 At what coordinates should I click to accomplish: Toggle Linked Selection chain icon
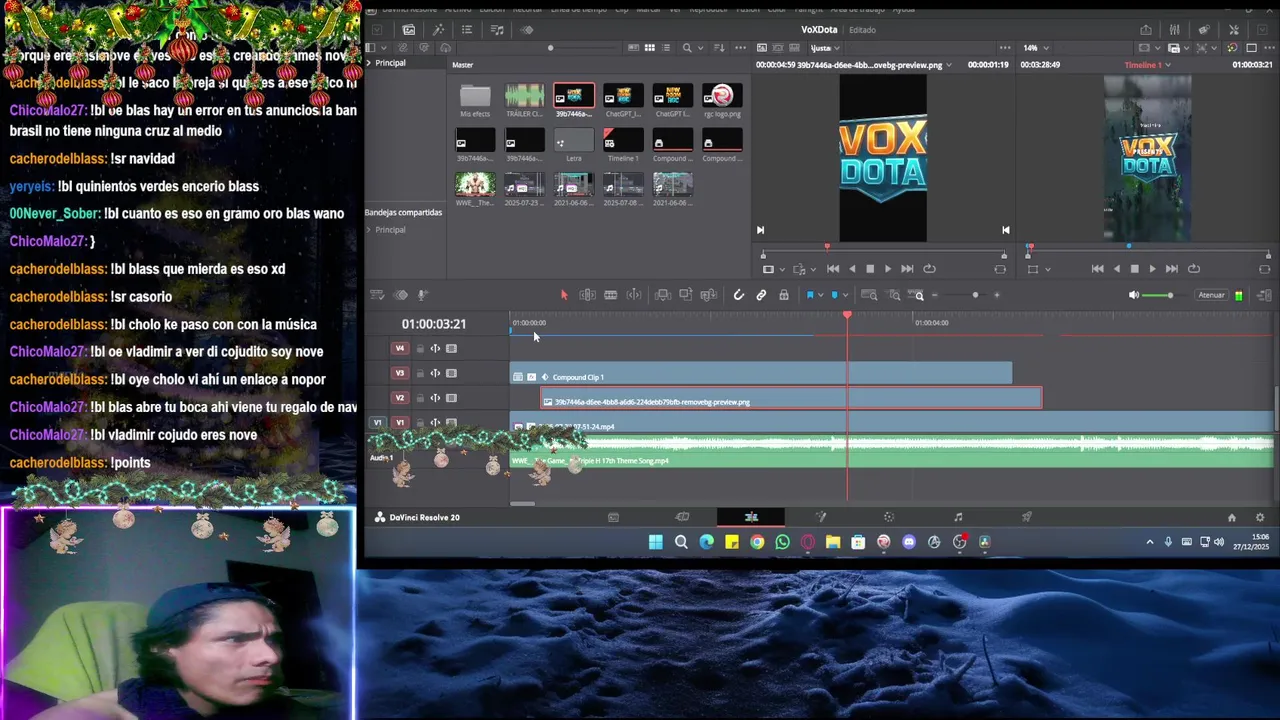761,295
